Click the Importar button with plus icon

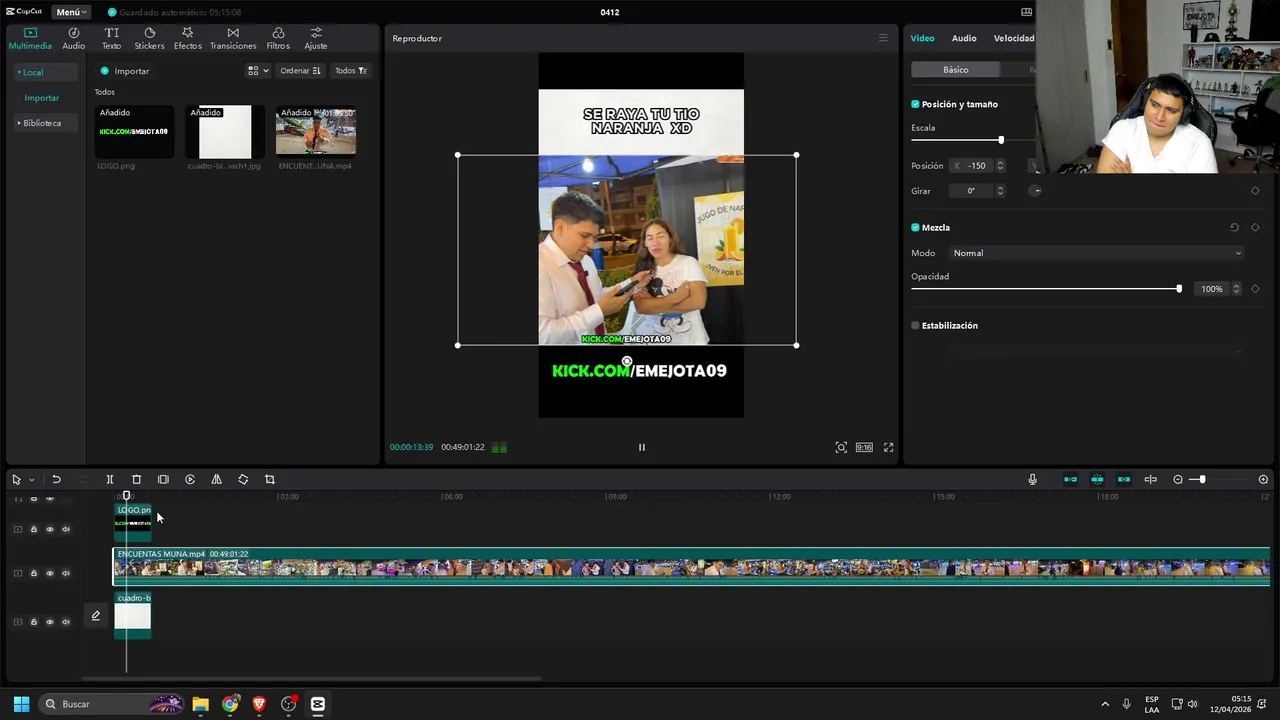(125, 71)
